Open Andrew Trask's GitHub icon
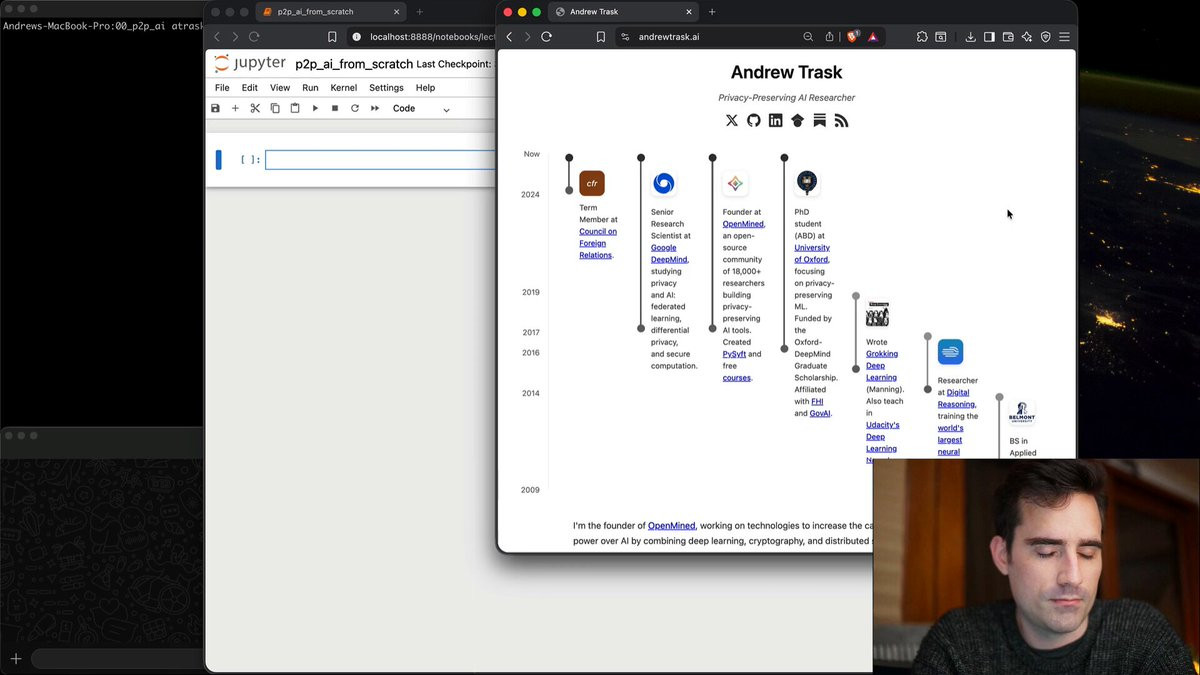Screen dimensions: 1200x675 point(754,120)
